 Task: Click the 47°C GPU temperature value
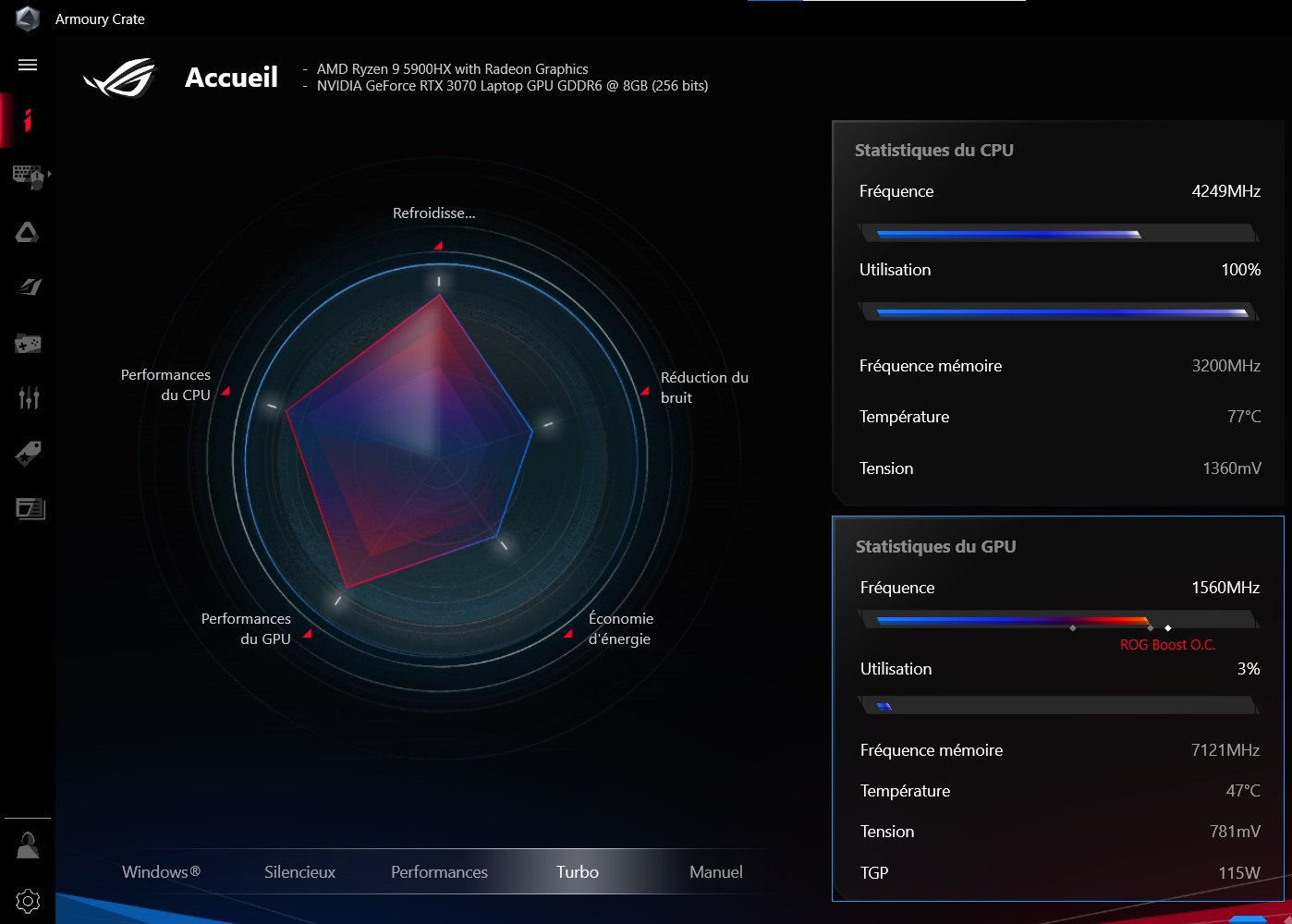coord(1243,791)
